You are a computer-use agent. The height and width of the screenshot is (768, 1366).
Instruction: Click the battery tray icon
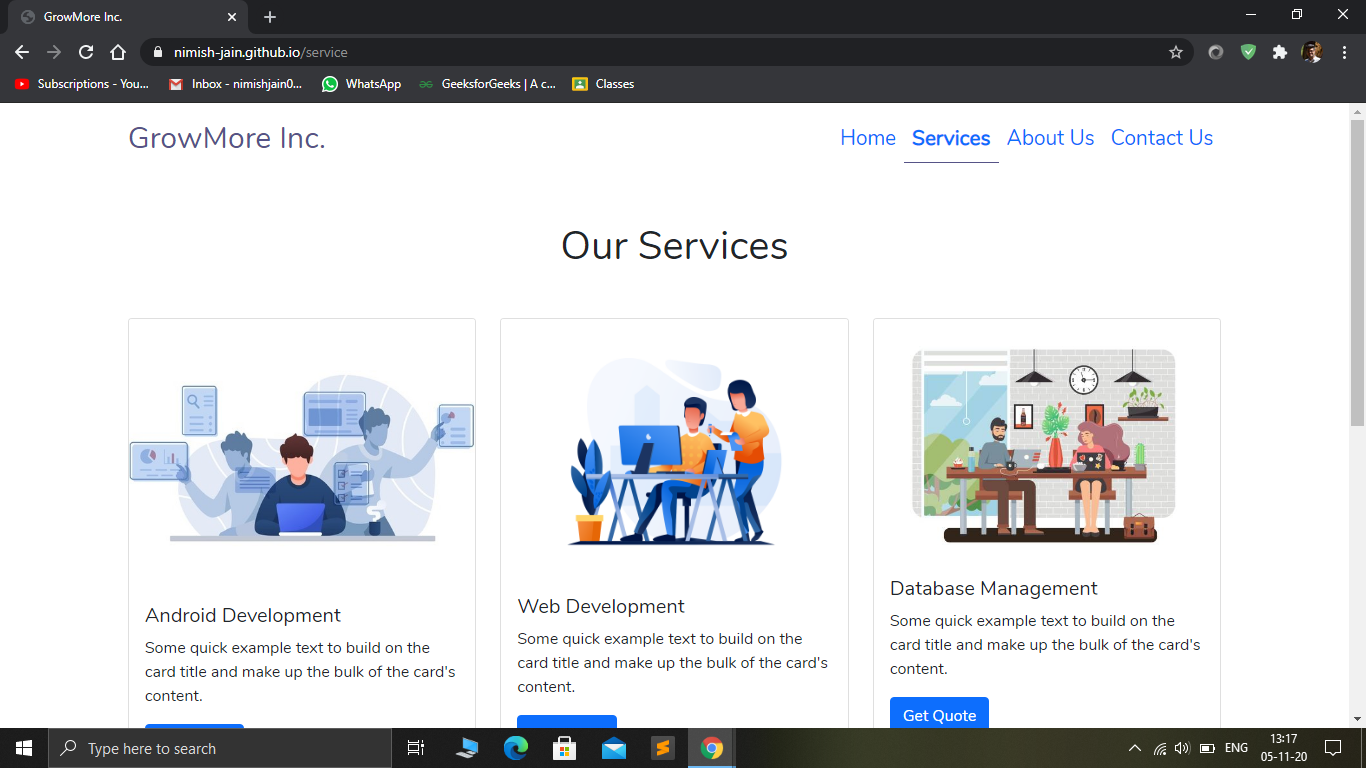(x=1207, y=748)
